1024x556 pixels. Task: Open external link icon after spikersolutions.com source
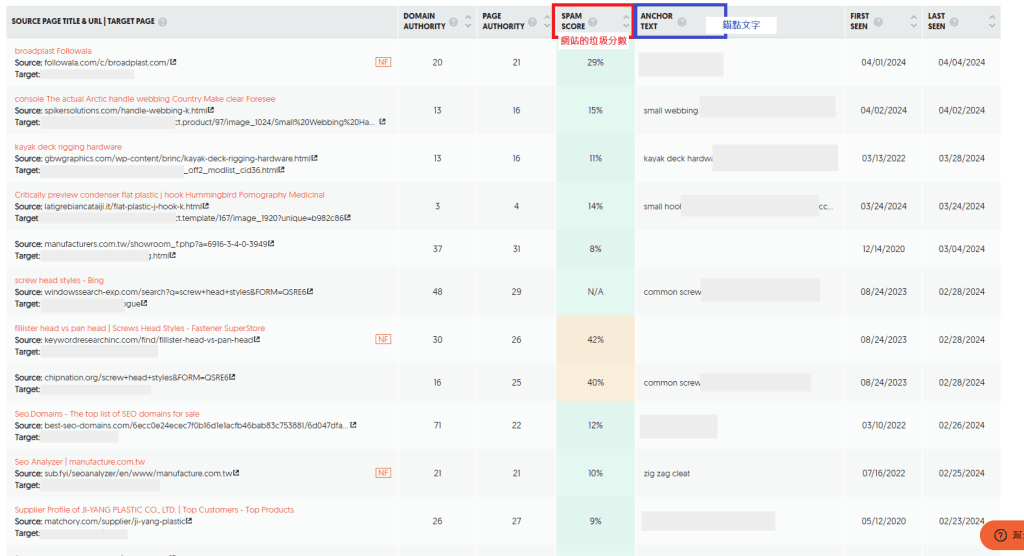coord(211,110)
